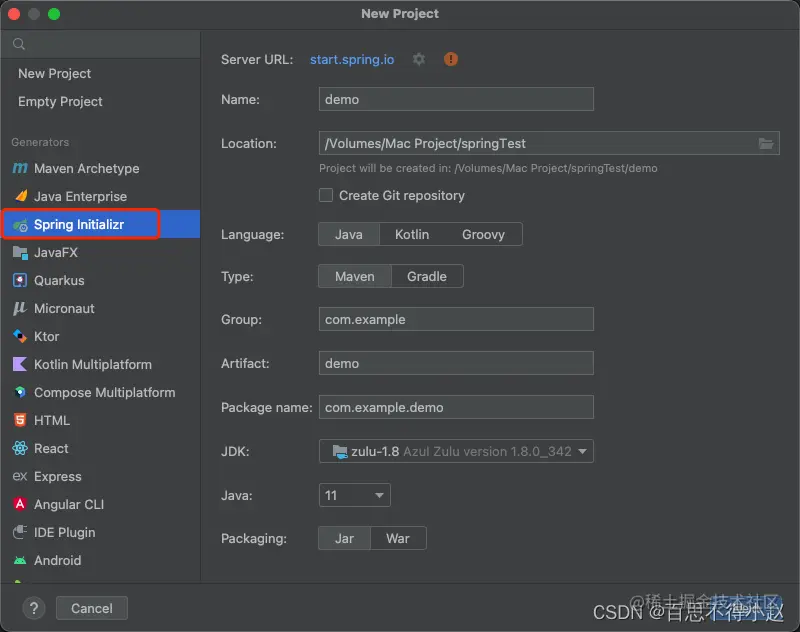Click the IDE Plugin plug icon
The image size is (800, 632).
point(20,532)
